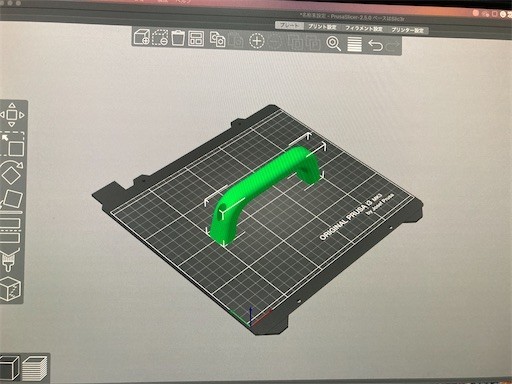Click the Arrange objects icon
This screenshot has width=512, height=384.
pos(196,38)
